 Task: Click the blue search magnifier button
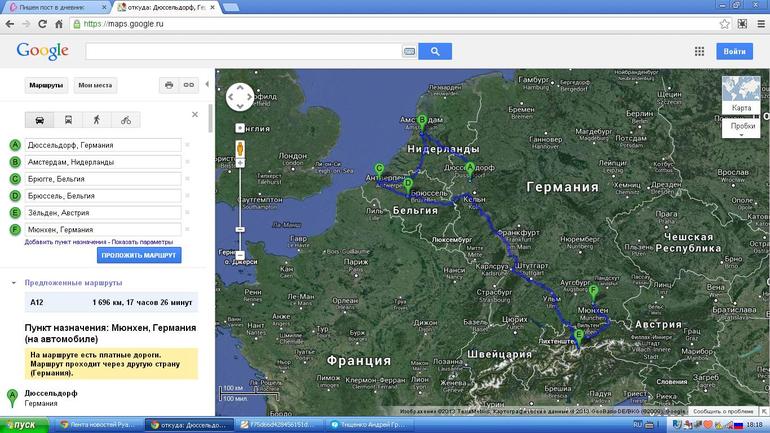pos(435,51)
